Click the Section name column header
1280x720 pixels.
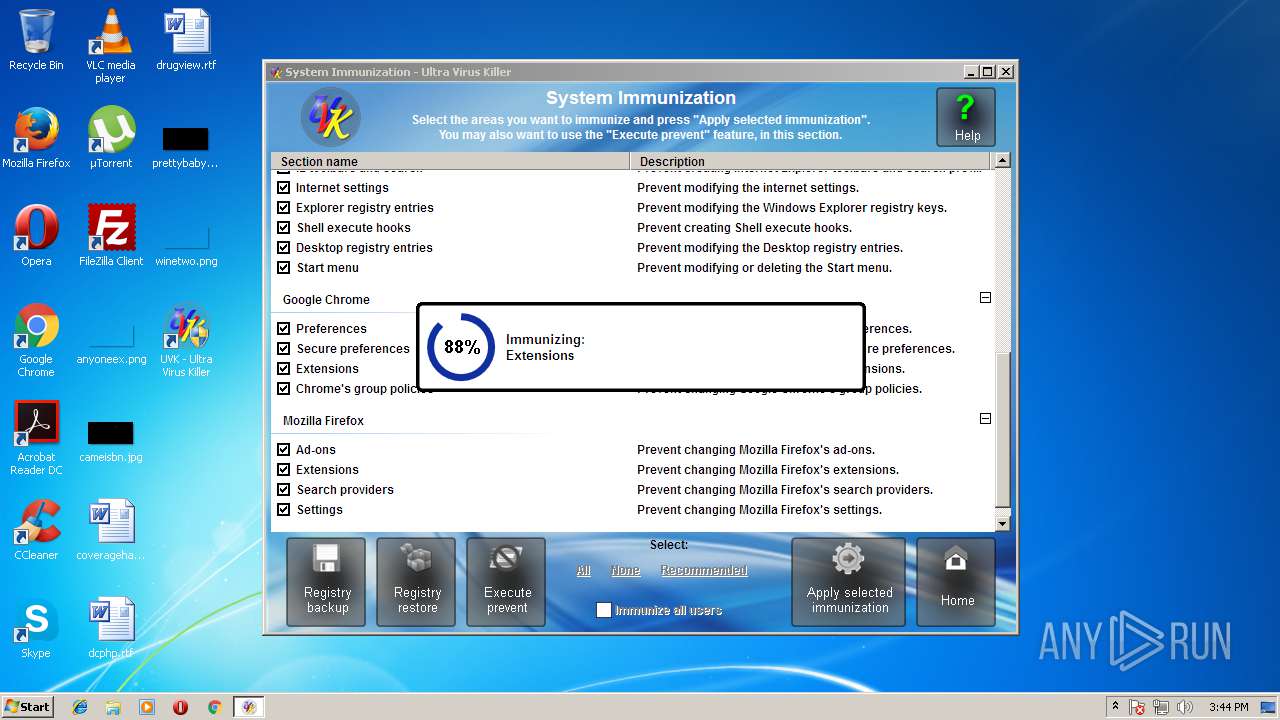click(451, 161)
